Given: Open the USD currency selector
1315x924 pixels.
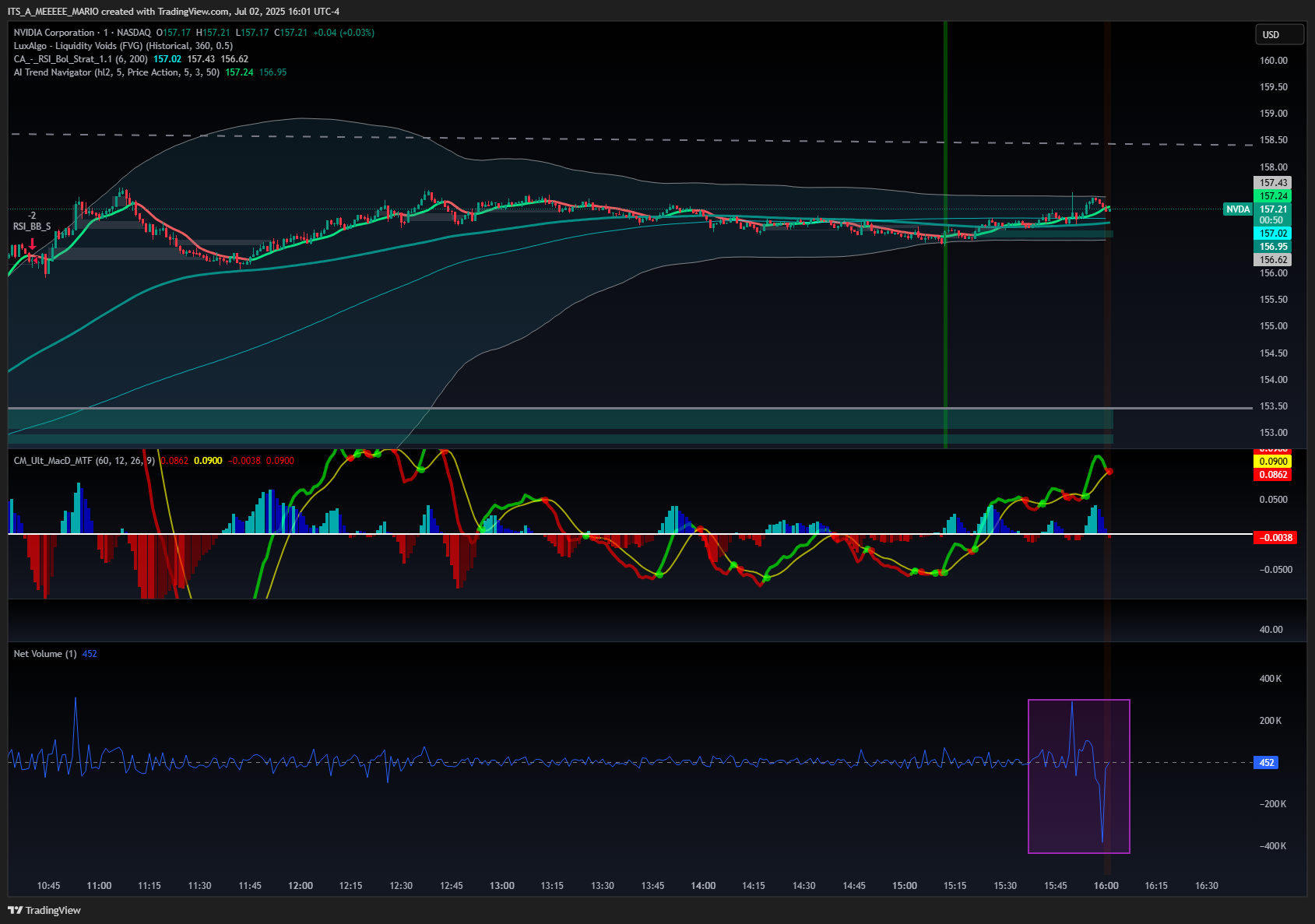Looking at the screenshot, I should pyautogui.click(x=1279, y=35).
